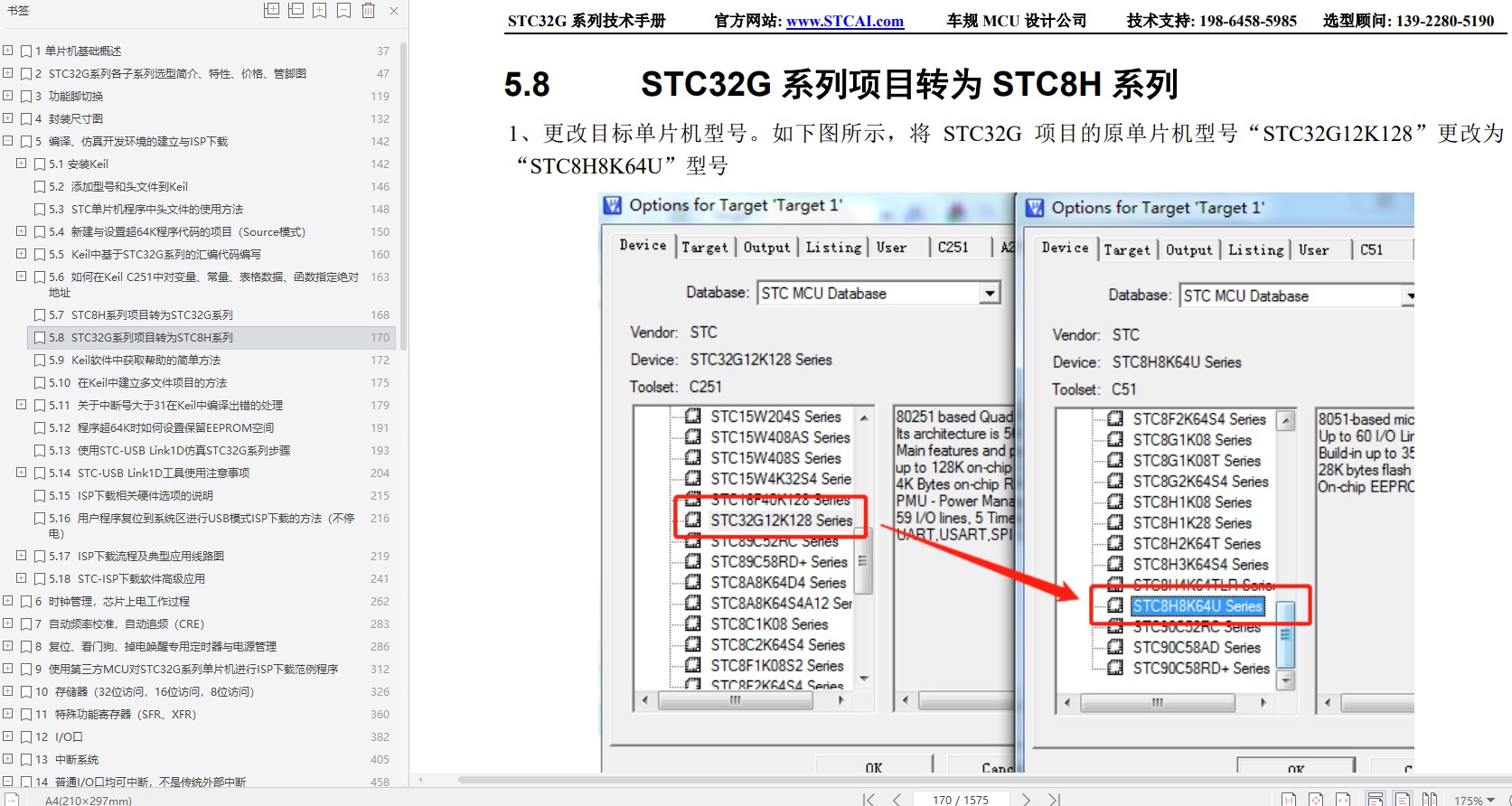Click the bookmarks panel vertical scrollbar
This screenshot has height=806, width=1512.
pos(403,194)
